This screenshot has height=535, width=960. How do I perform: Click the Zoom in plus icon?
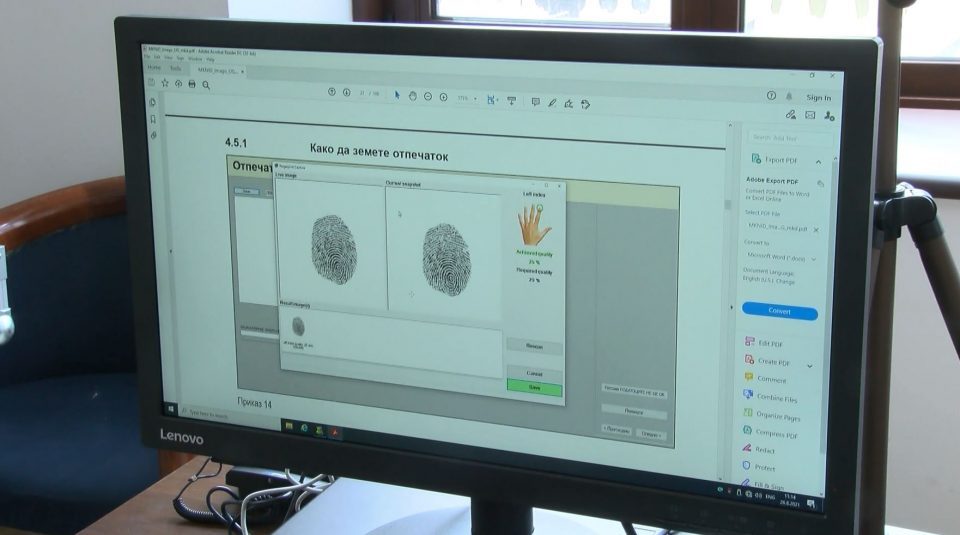coord(443,97)
